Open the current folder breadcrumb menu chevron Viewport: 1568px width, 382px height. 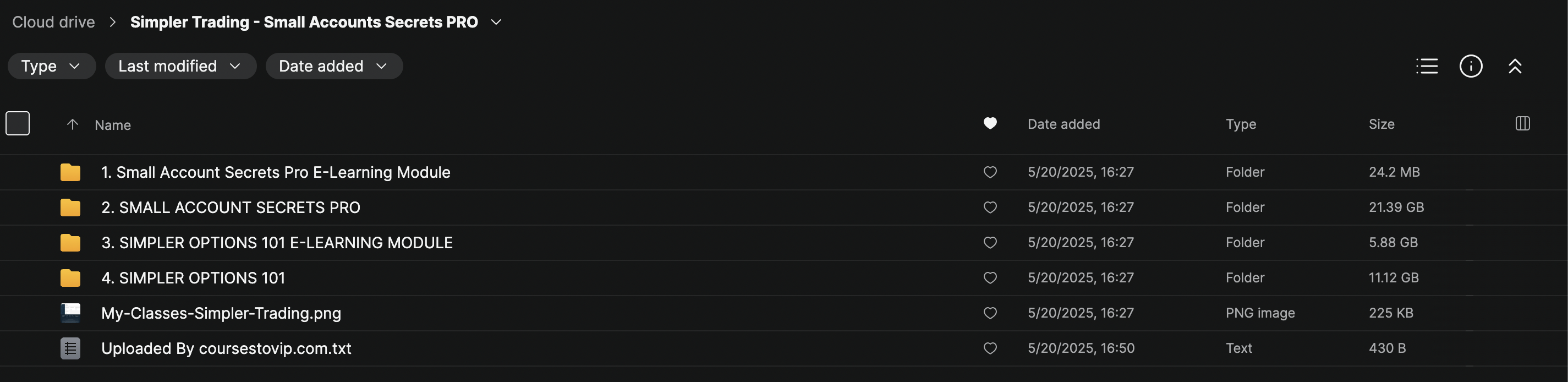pos(496,22)
